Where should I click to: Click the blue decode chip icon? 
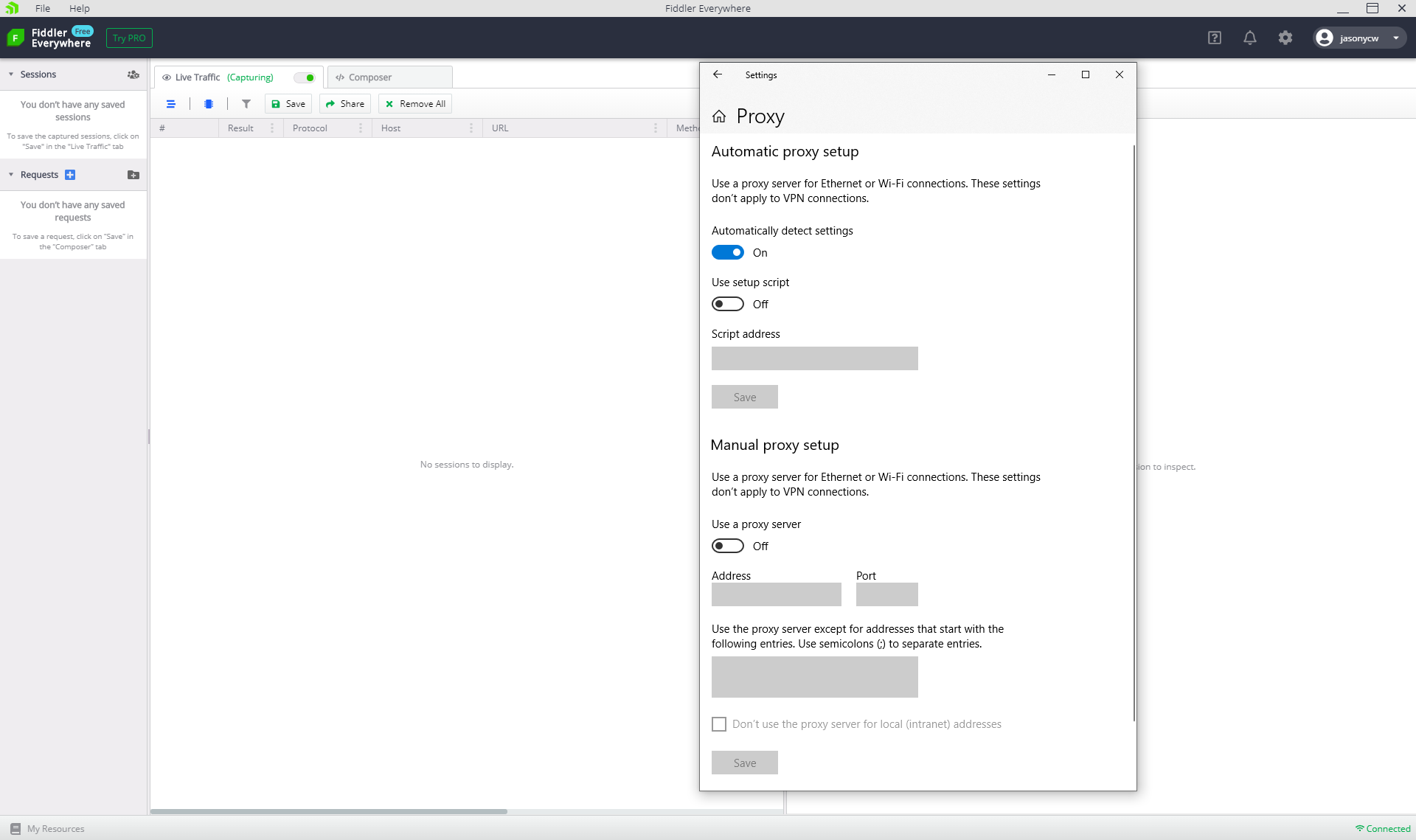(x=209, y=104)
